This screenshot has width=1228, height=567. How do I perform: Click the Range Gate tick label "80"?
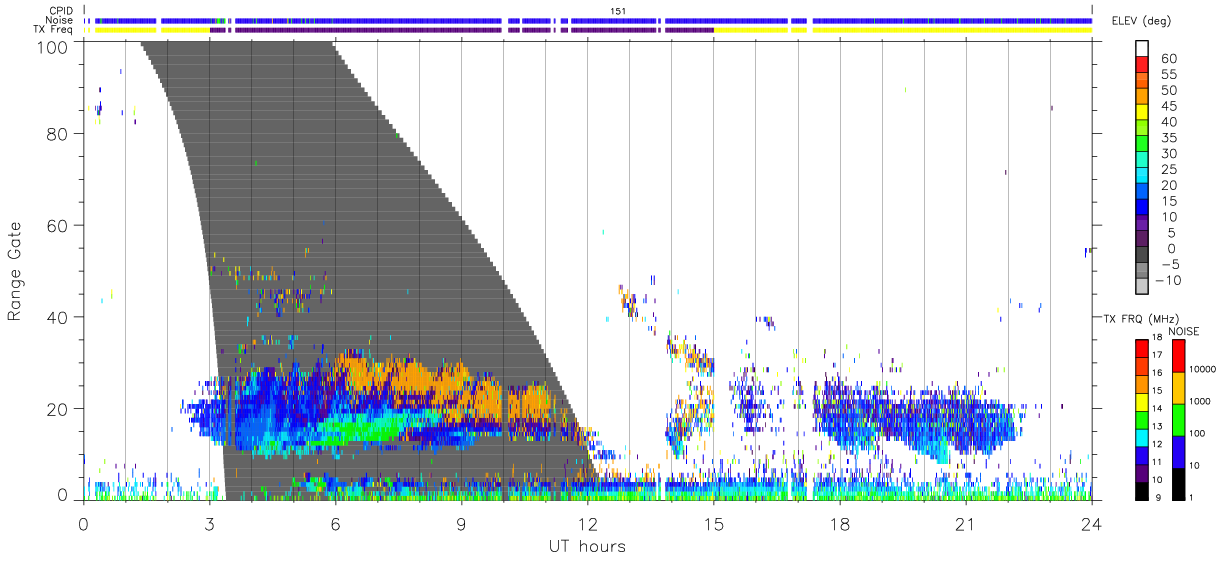[x=59, y=133]
